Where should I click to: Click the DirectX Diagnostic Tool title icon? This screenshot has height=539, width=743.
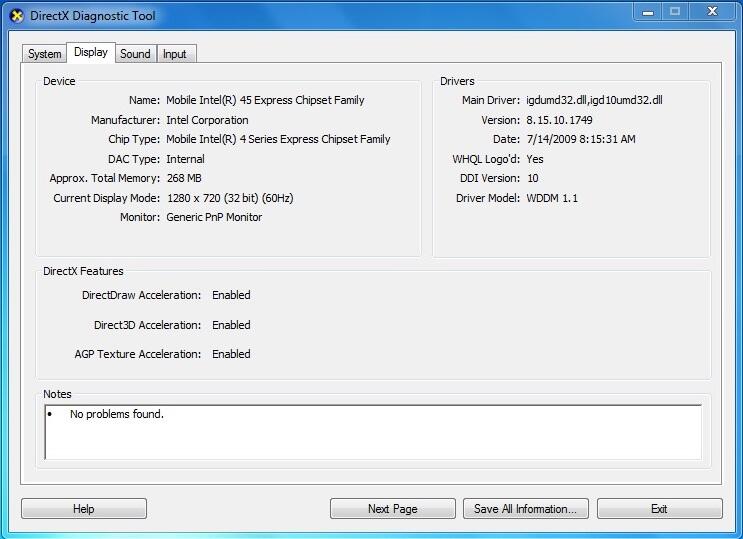[17, 16]
